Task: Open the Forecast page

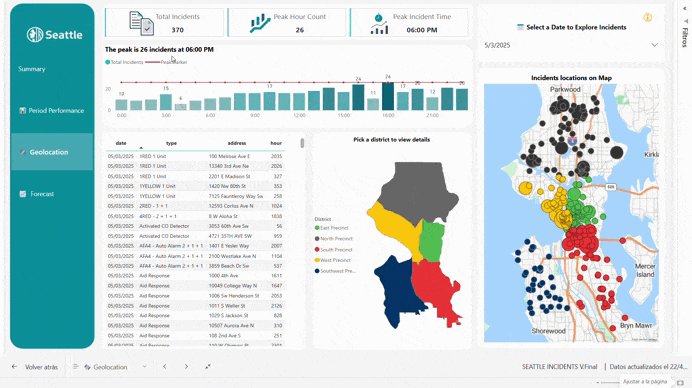Action: 42,194
